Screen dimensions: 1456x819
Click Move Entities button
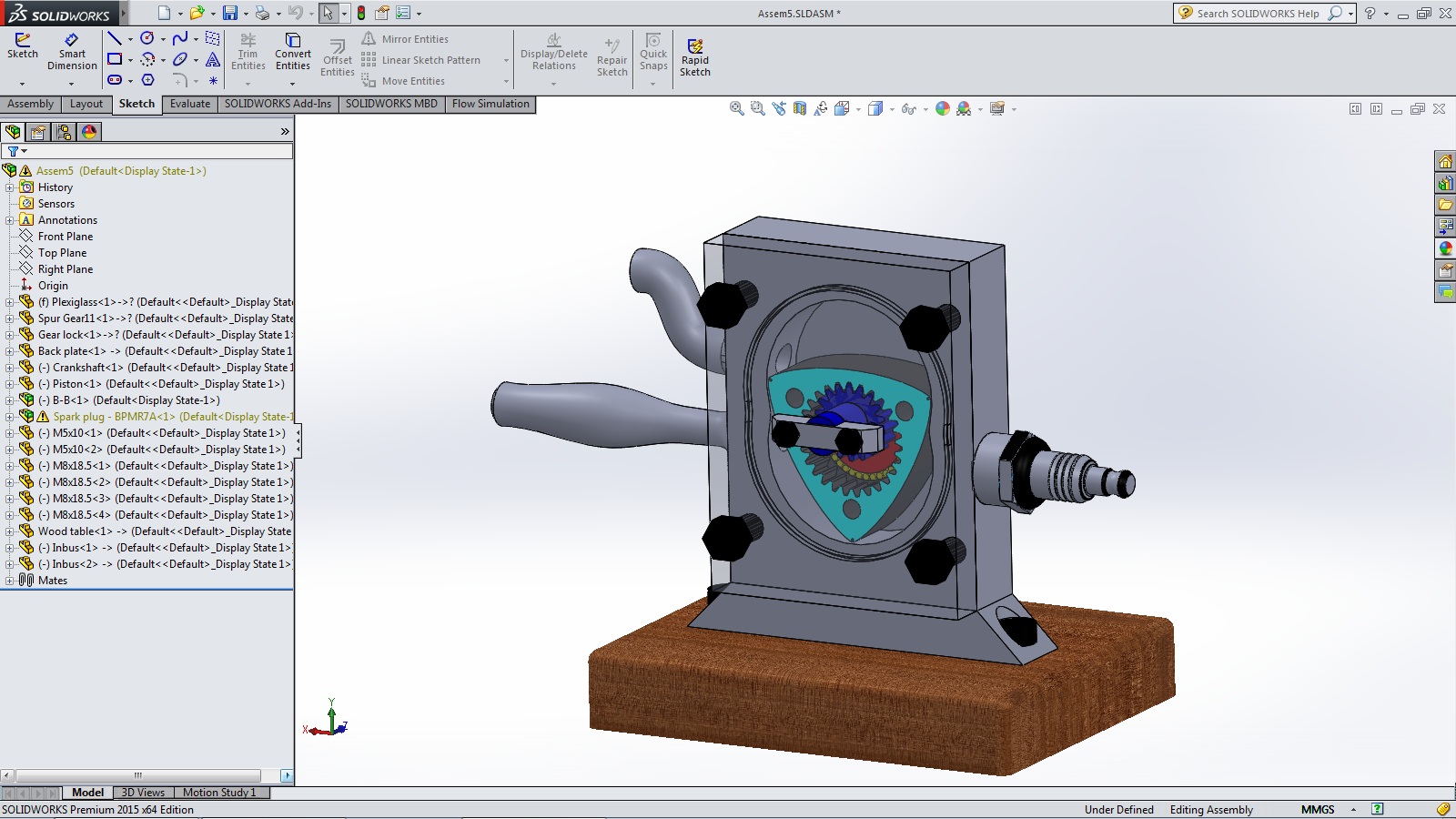coord(403,81)
